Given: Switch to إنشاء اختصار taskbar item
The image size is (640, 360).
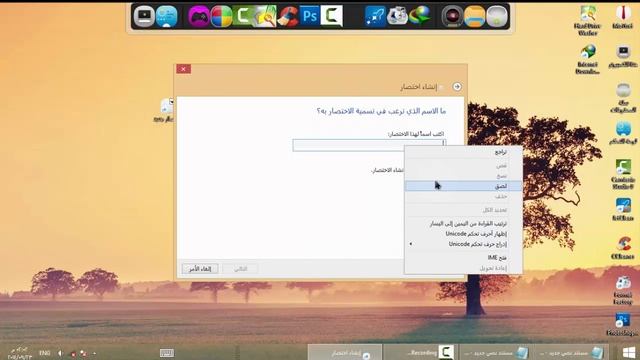Looking at the screenshot, I should click(x=345, y=352).
